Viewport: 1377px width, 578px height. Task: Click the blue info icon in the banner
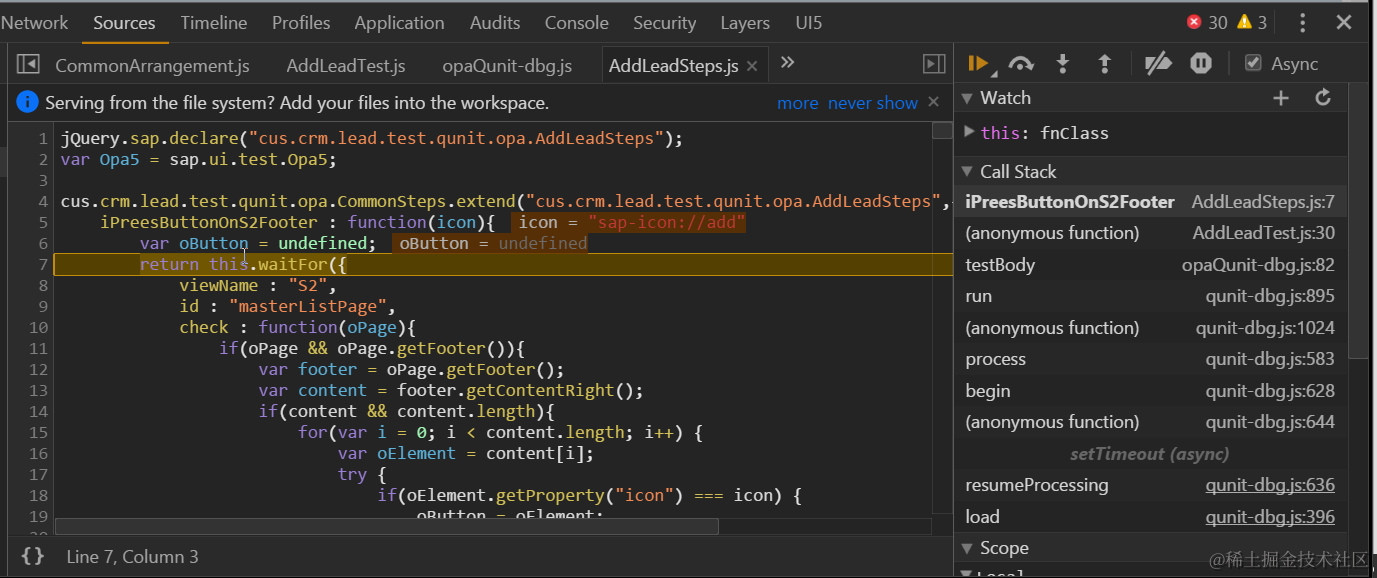(28, 102)
